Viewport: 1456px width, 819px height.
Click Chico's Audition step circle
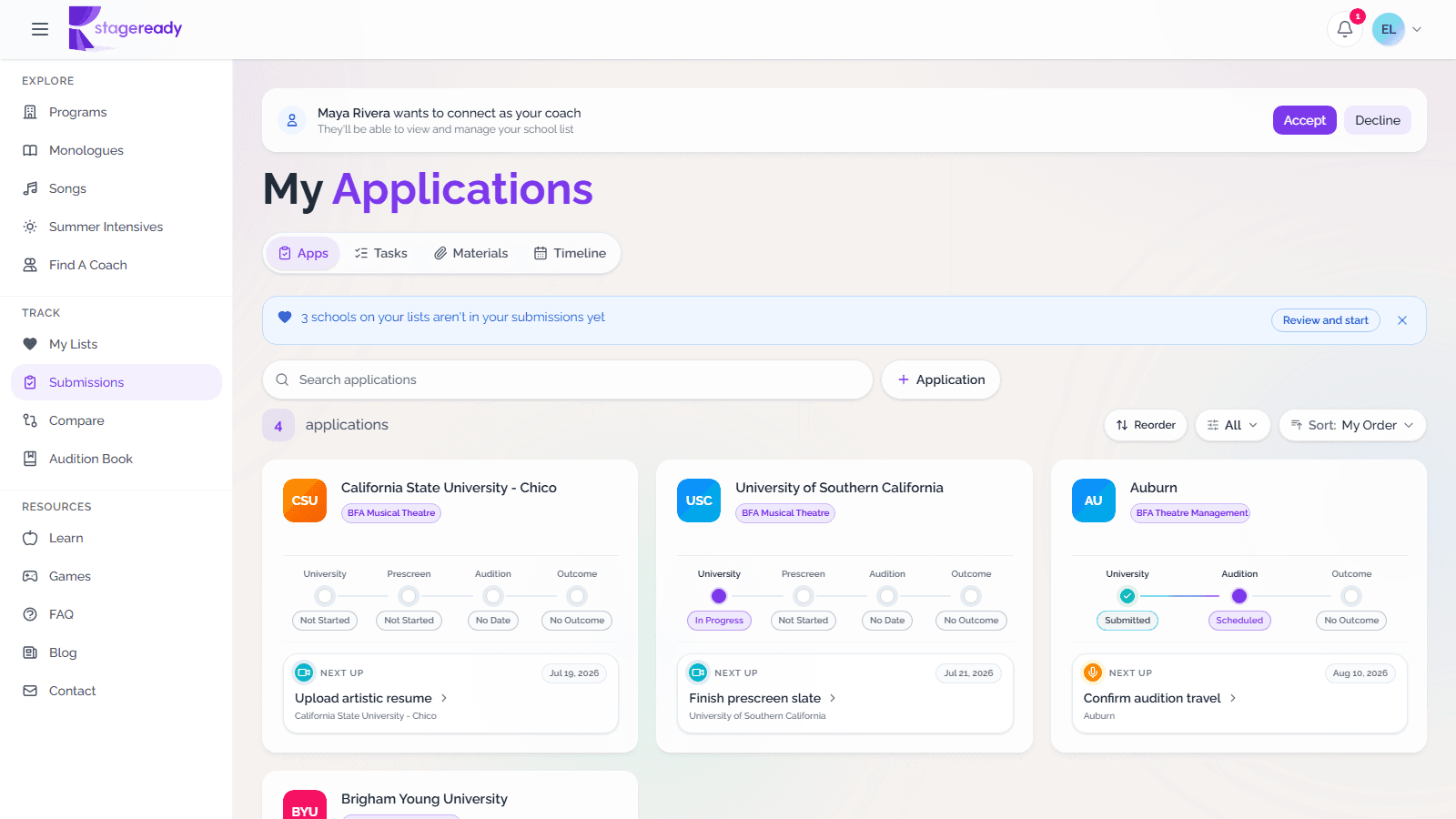click(493, 596)
